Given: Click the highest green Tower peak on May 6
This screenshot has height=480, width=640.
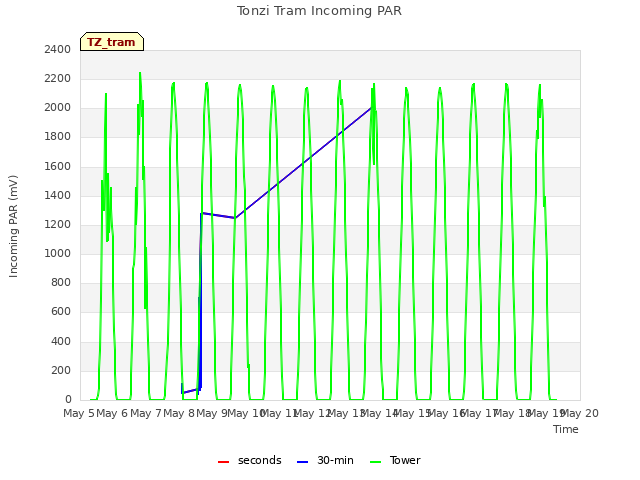Looking at the screenshot, I should point(140,74).
